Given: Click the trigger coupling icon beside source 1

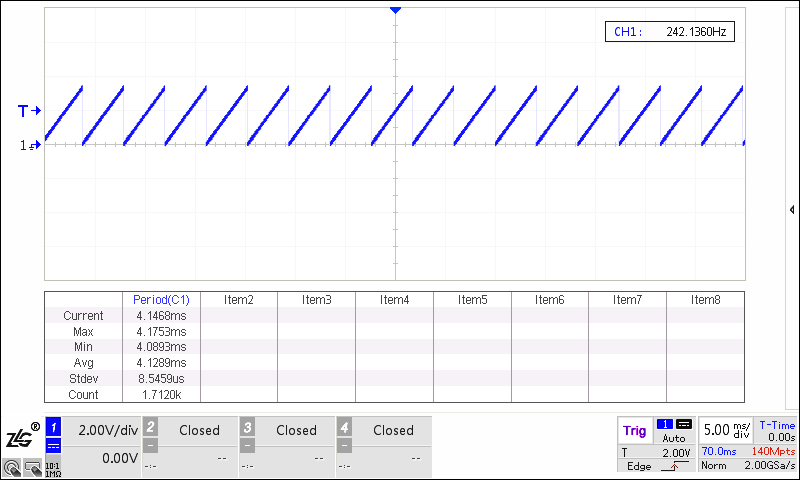Looking at the screenshot, I should coord(684,425).
